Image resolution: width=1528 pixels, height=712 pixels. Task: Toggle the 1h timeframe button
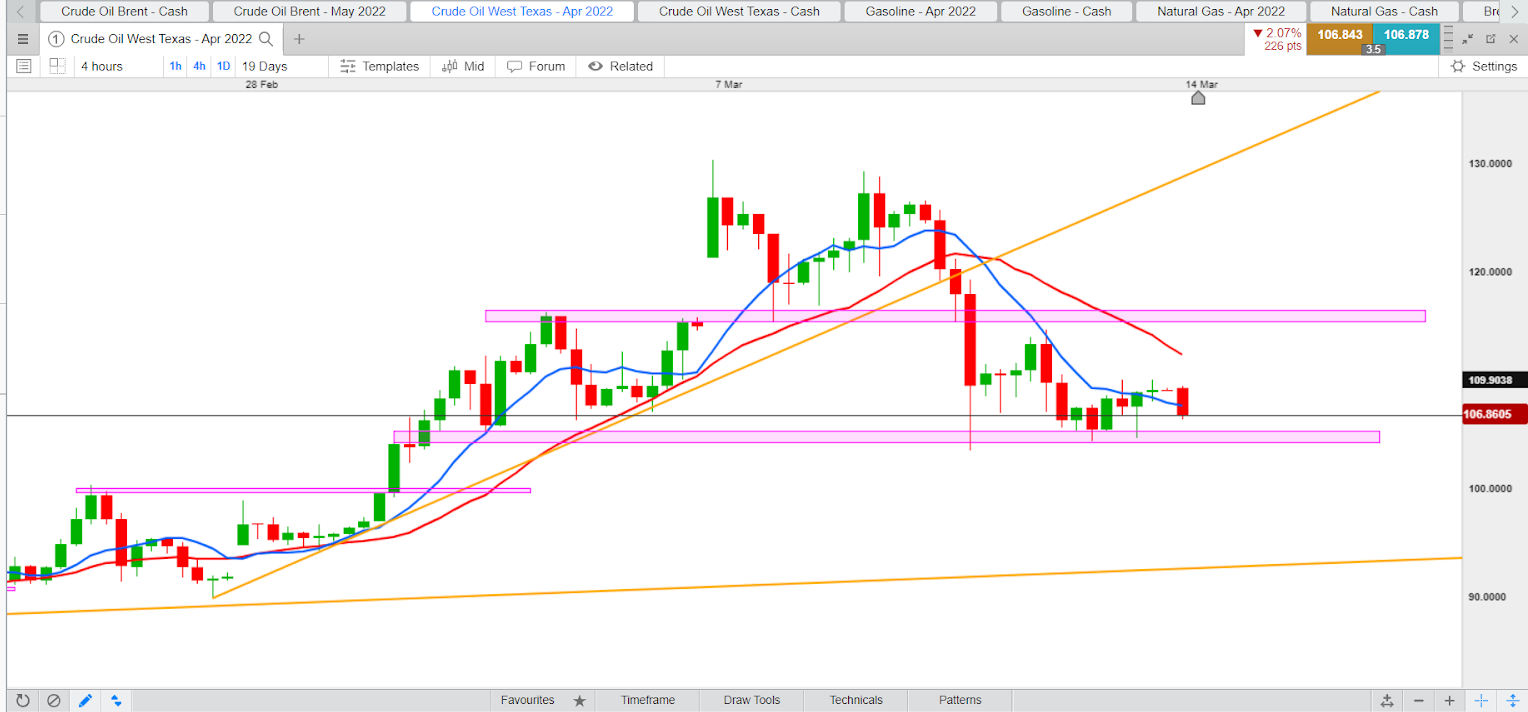pos(176,66)
